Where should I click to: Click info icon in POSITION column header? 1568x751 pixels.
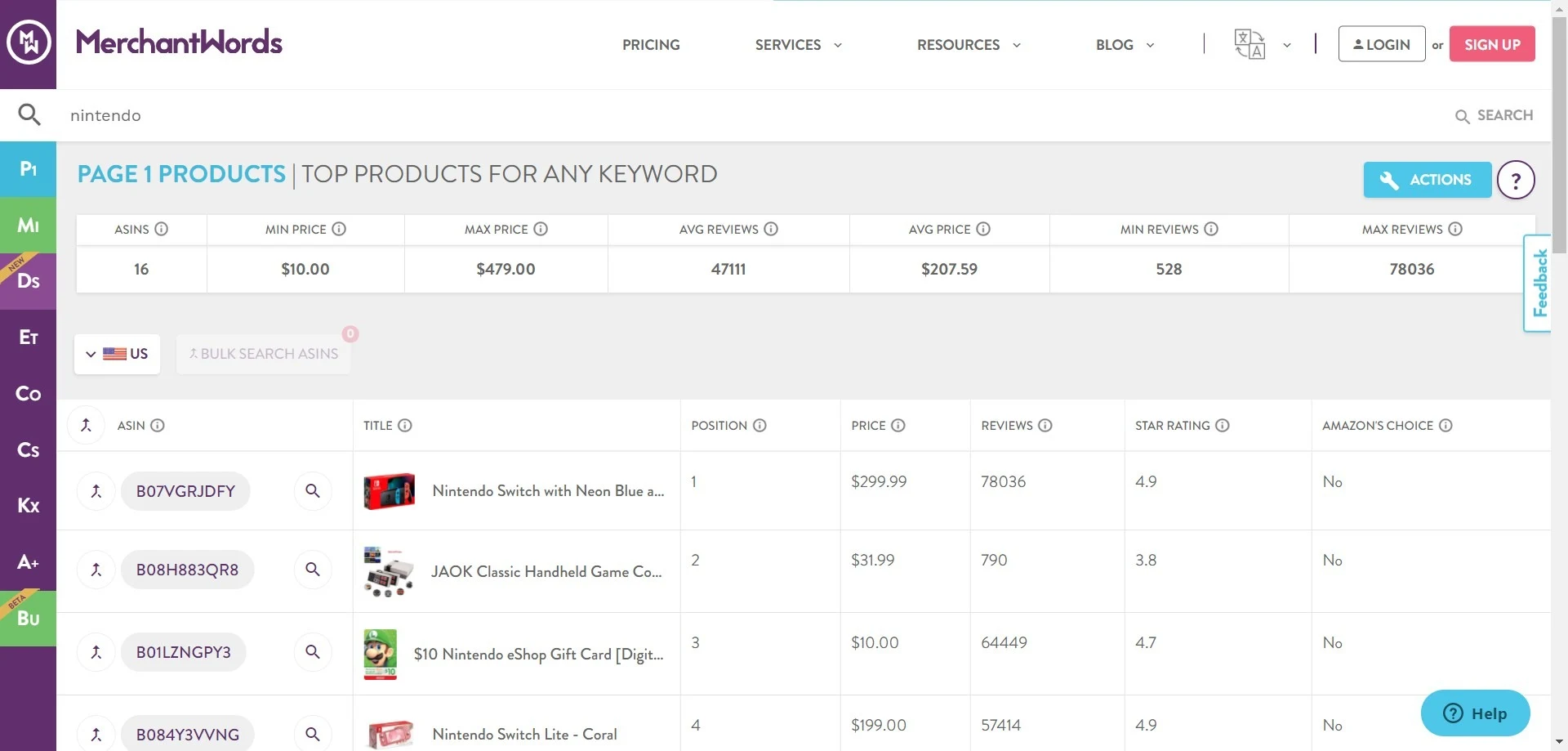pos(759,425)
